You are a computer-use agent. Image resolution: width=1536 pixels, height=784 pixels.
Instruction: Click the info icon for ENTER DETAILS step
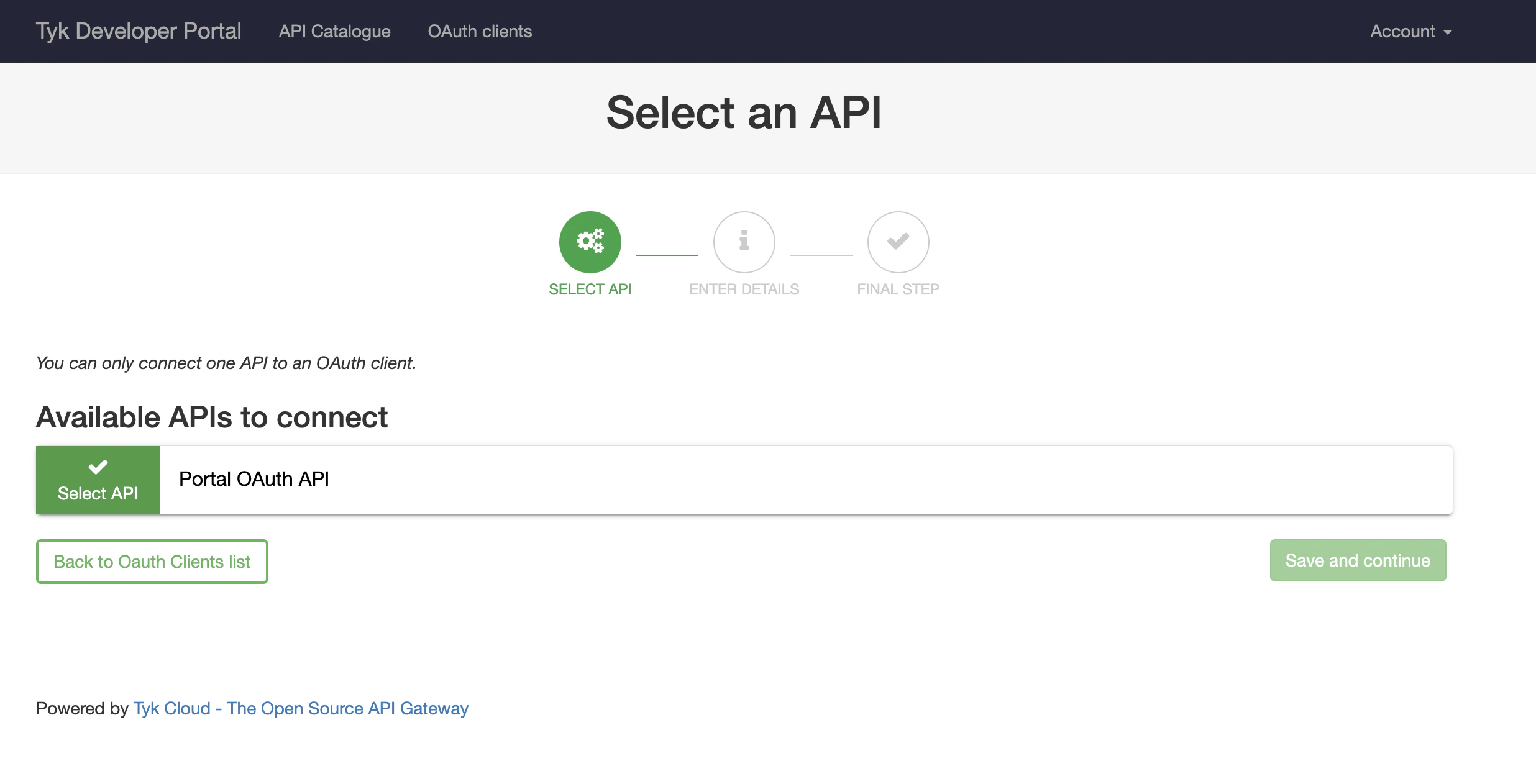[743, 242]
